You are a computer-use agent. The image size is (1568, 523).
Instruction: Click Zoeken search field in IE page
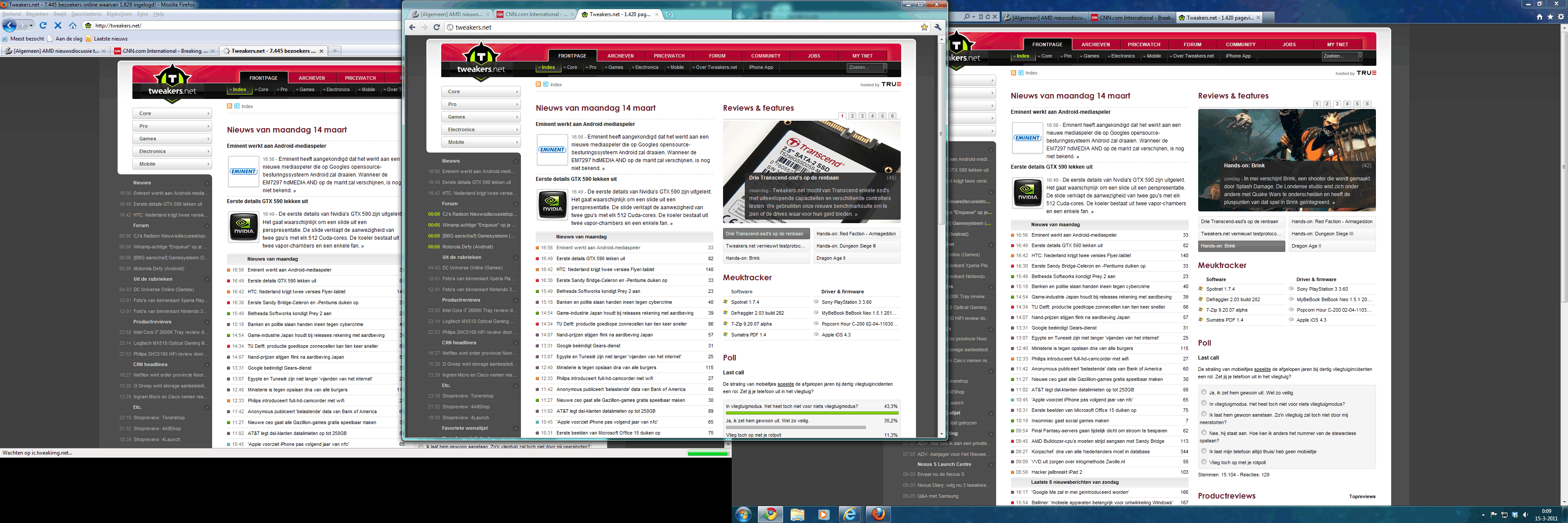1340,56
